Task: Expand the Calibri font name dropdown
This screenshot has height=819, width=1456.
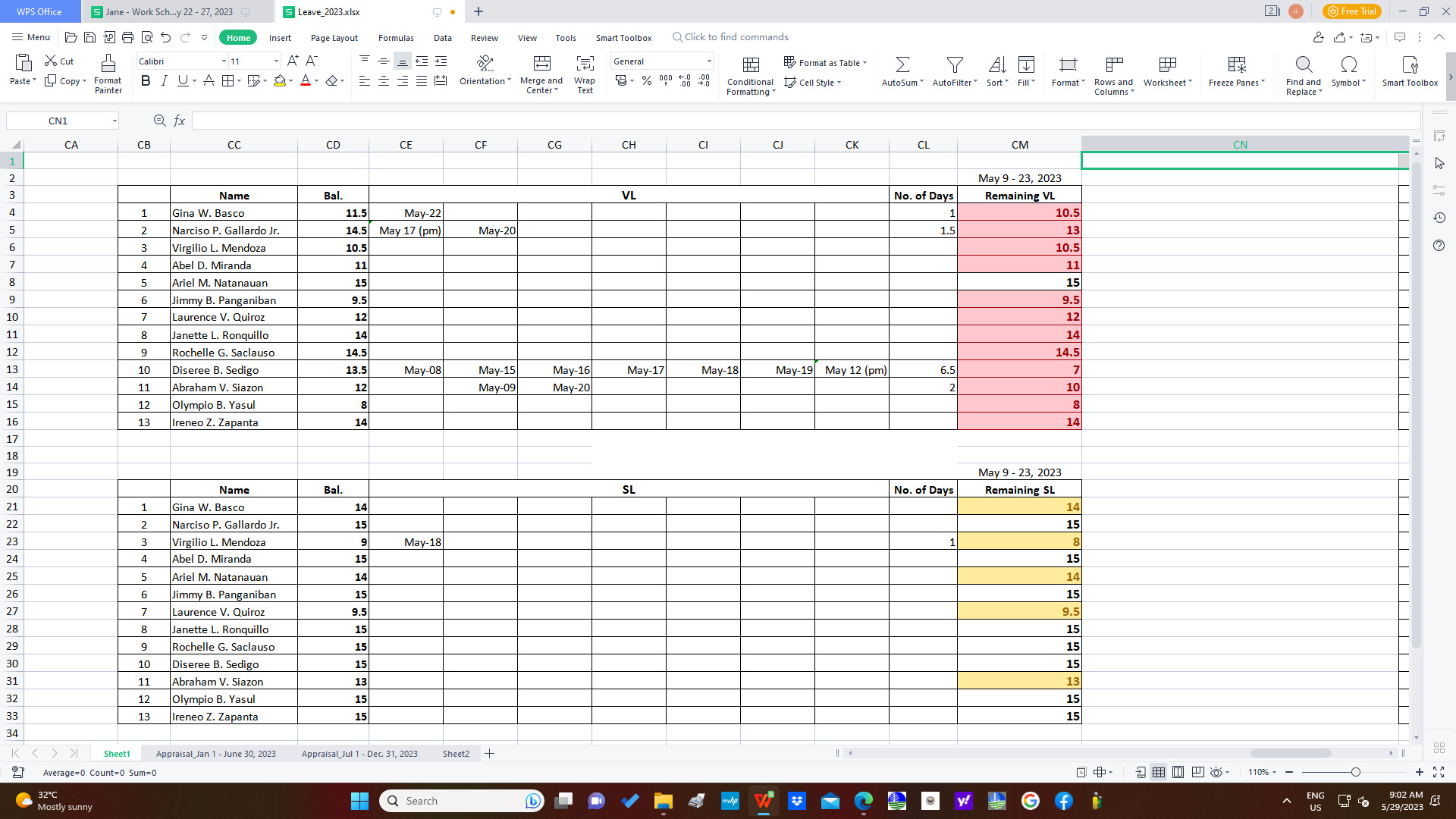Action: click(224, 61)
